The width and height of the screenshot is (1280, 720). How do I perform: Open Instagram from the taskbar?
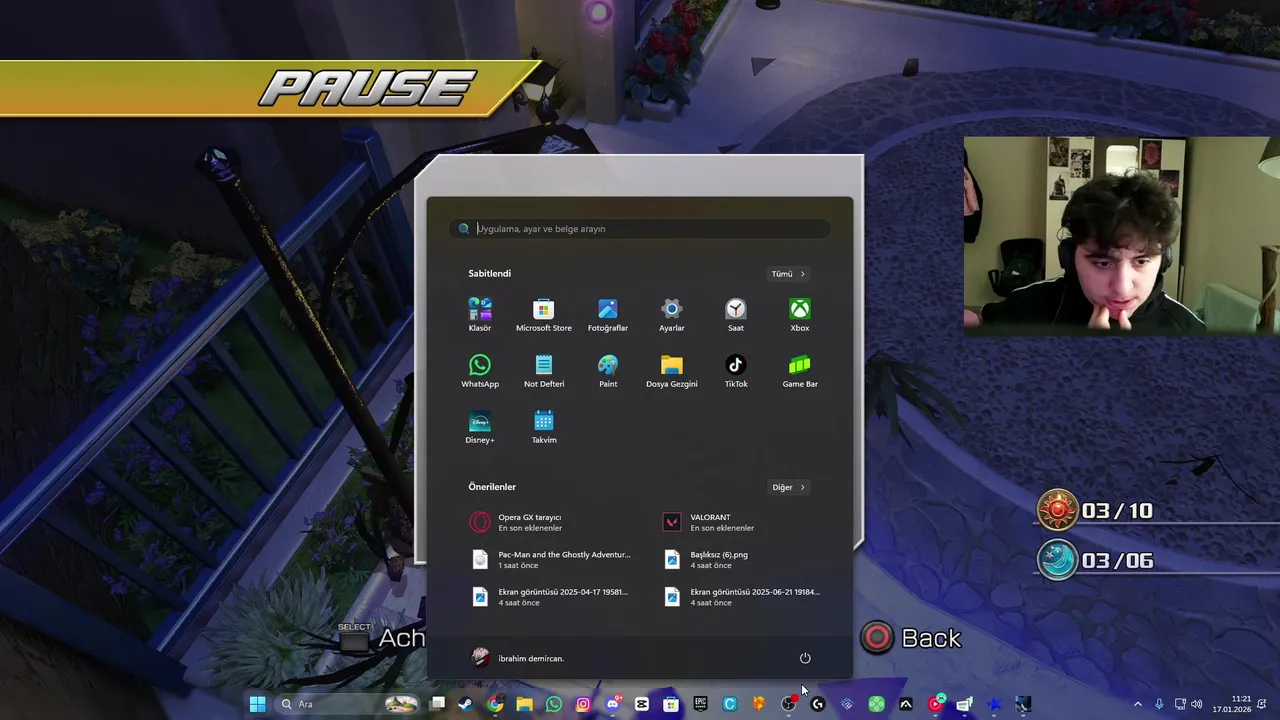pyautogui.click(x=583, y=704)
